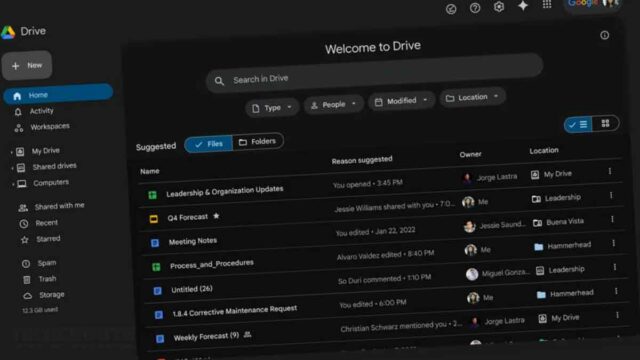
Task: Click the star next to Q4 Forecast
Action: pyautogui.click(x=216, y=216)
